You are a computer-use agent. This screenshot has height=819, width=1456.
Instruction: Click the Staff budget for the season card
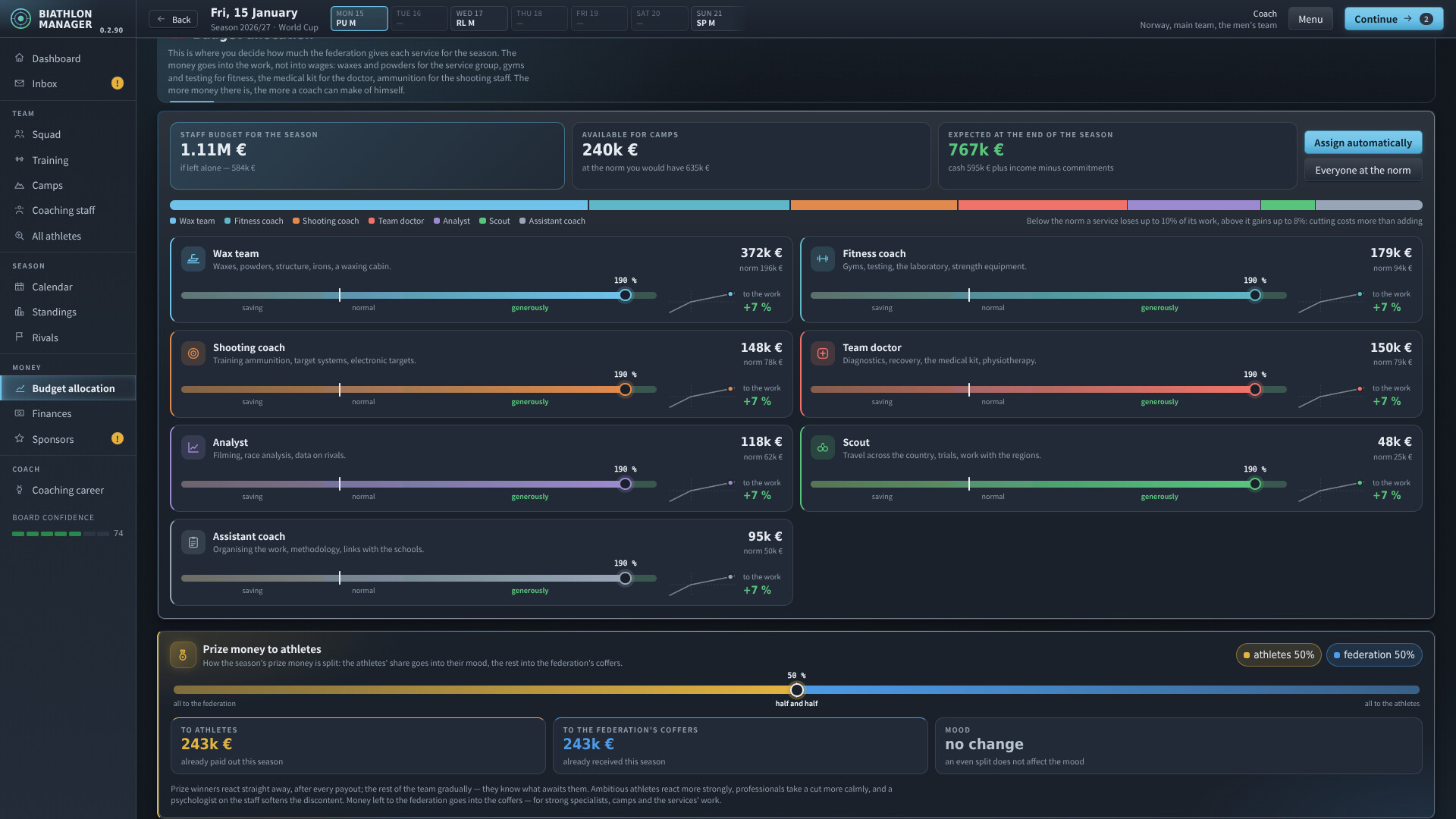click(x=367, y=155)
